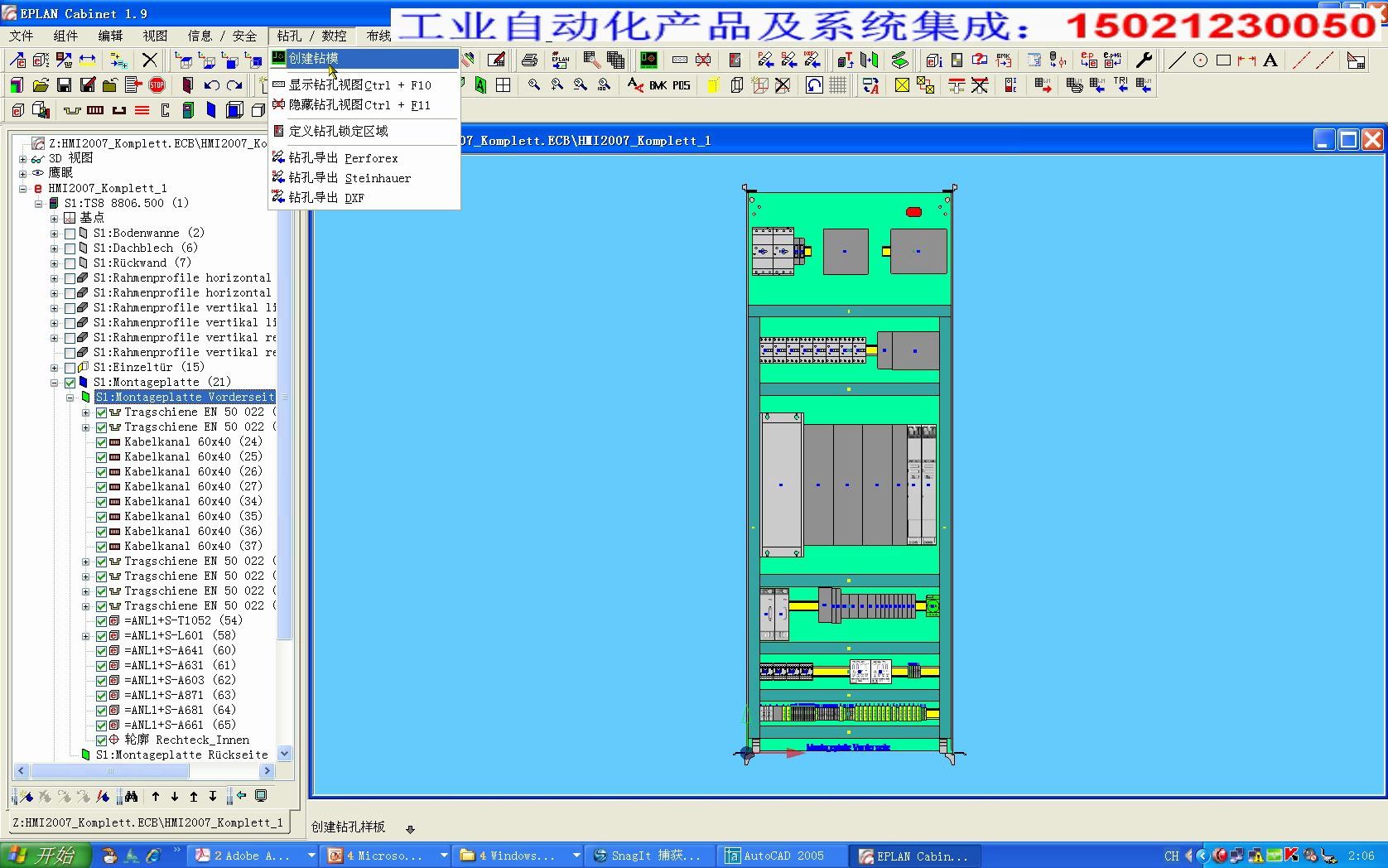Open the 视图 menu
The width and height of the screenshot is (1388, 868).
(155, 36)
